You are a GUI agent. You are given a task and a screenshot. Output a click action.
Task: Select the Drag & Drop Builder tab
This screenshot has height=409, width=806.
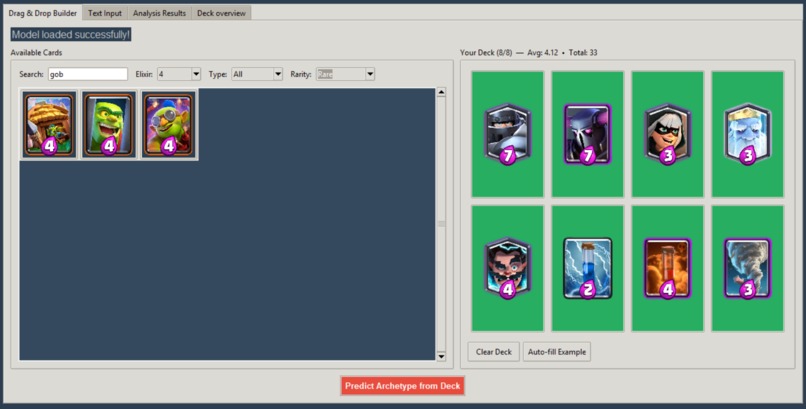(x=43, y=13)
